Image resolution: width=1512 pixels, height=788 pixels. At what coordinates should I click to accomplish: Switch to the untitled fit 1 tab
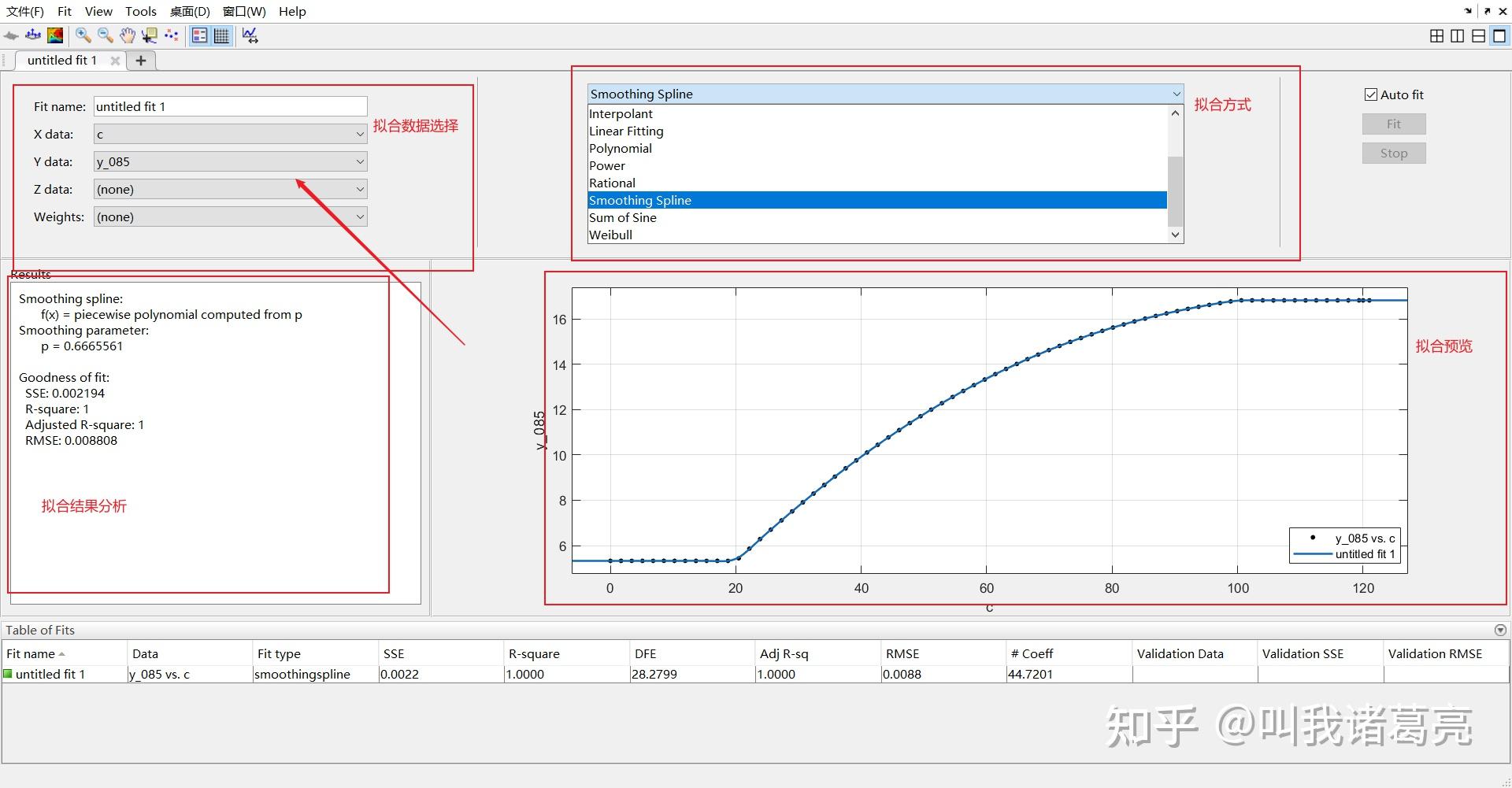point(61,60)
